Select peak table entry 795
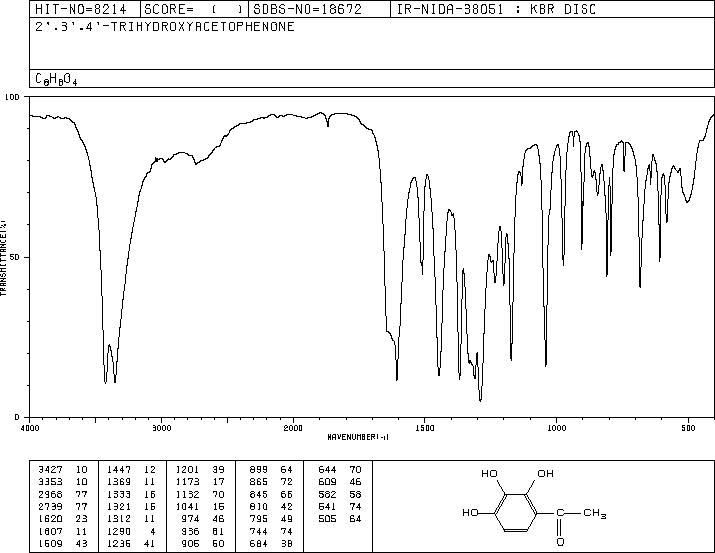 (259, 519)
